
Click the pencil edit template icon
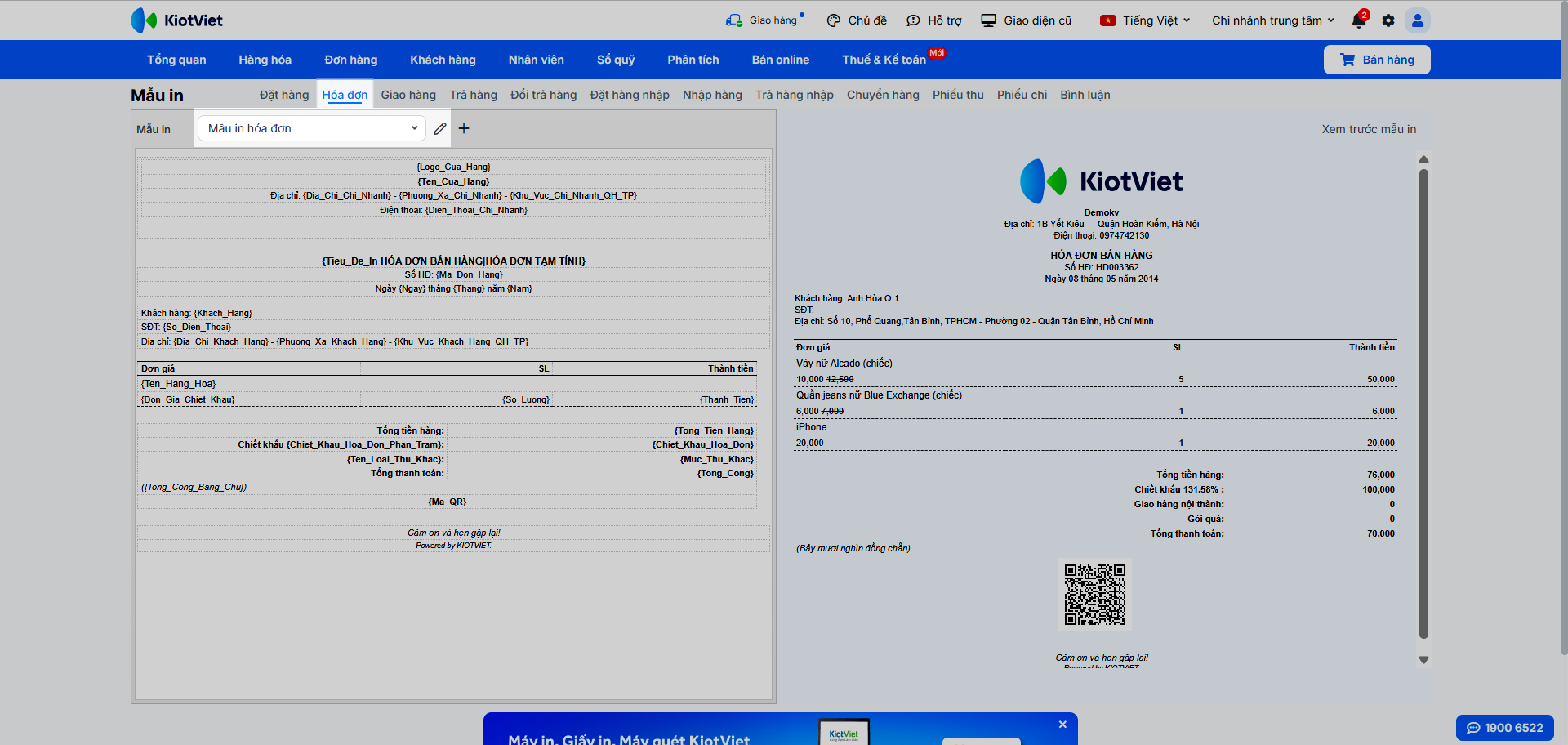[x=440, y=128]
